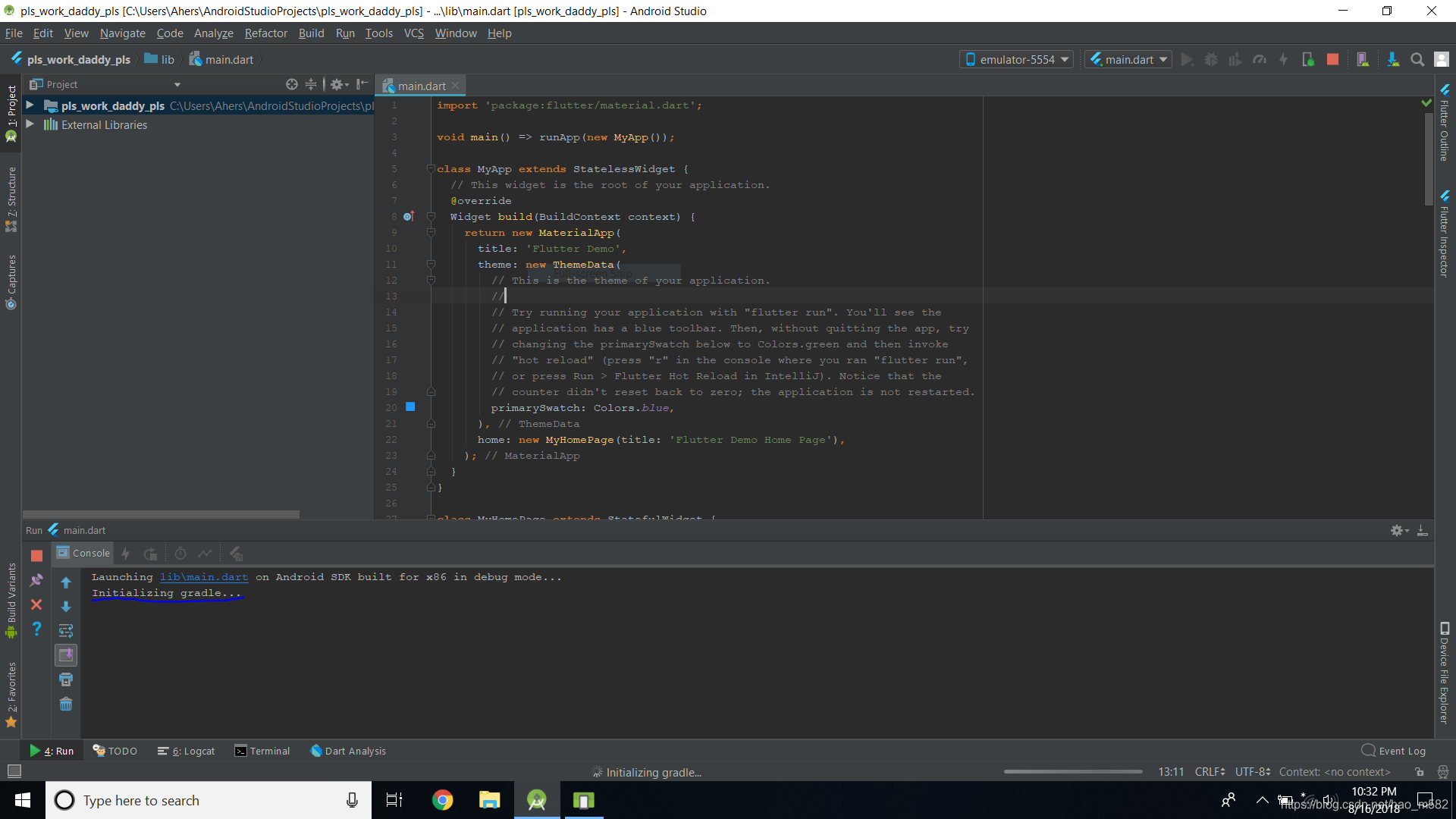Viewport: 1456px width, 819px height.
Task: Open the Run menu in menu bar
Action: 346,33
